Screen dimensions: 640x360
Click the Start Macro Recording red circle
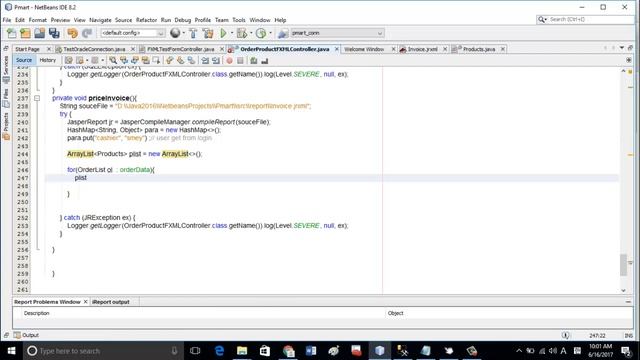[x=229, y=60]
